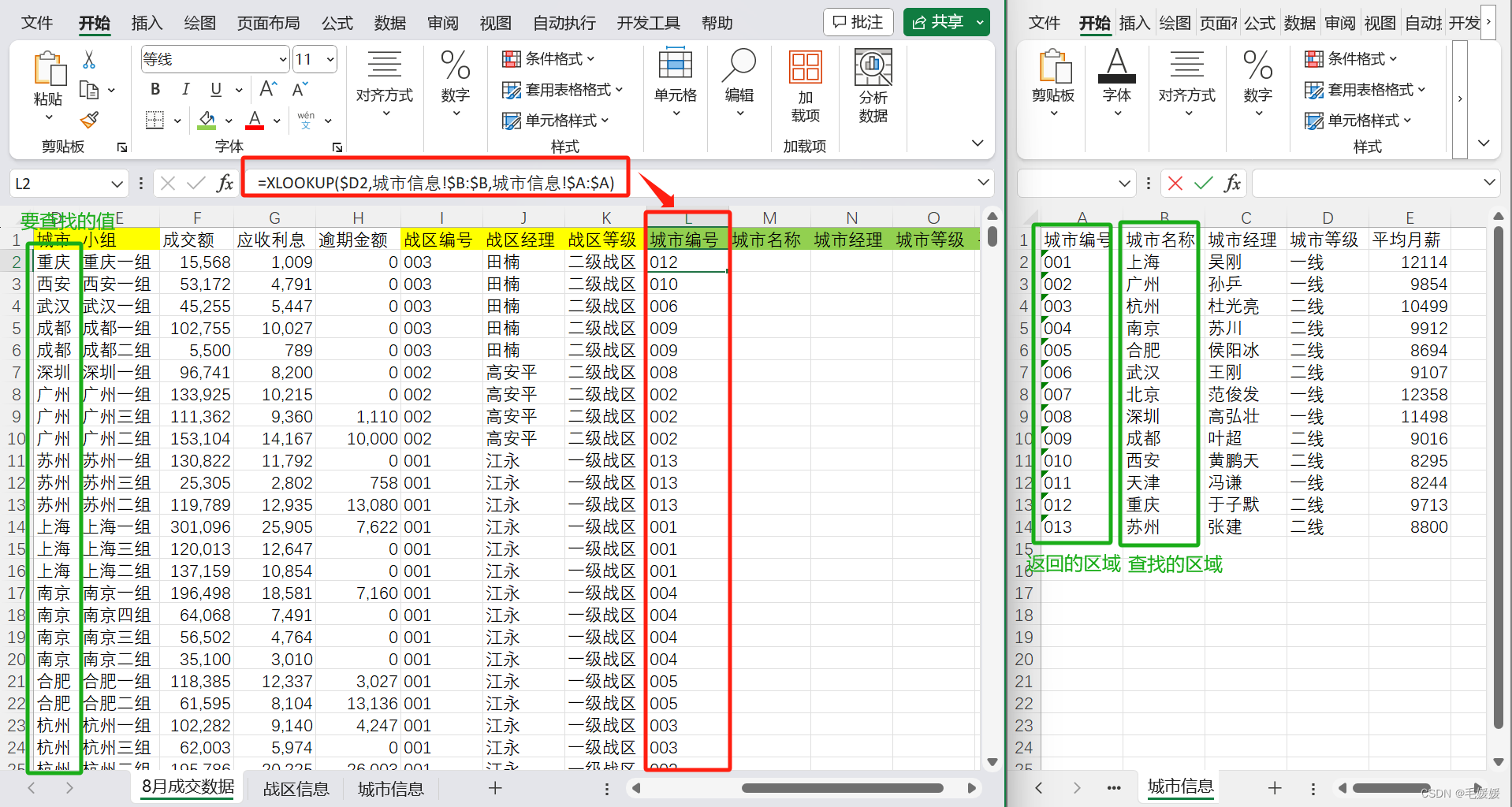Click the 剪贴板 icon in right window
This screenshot has height=807, width=1512.
(x=1054, y=66)
